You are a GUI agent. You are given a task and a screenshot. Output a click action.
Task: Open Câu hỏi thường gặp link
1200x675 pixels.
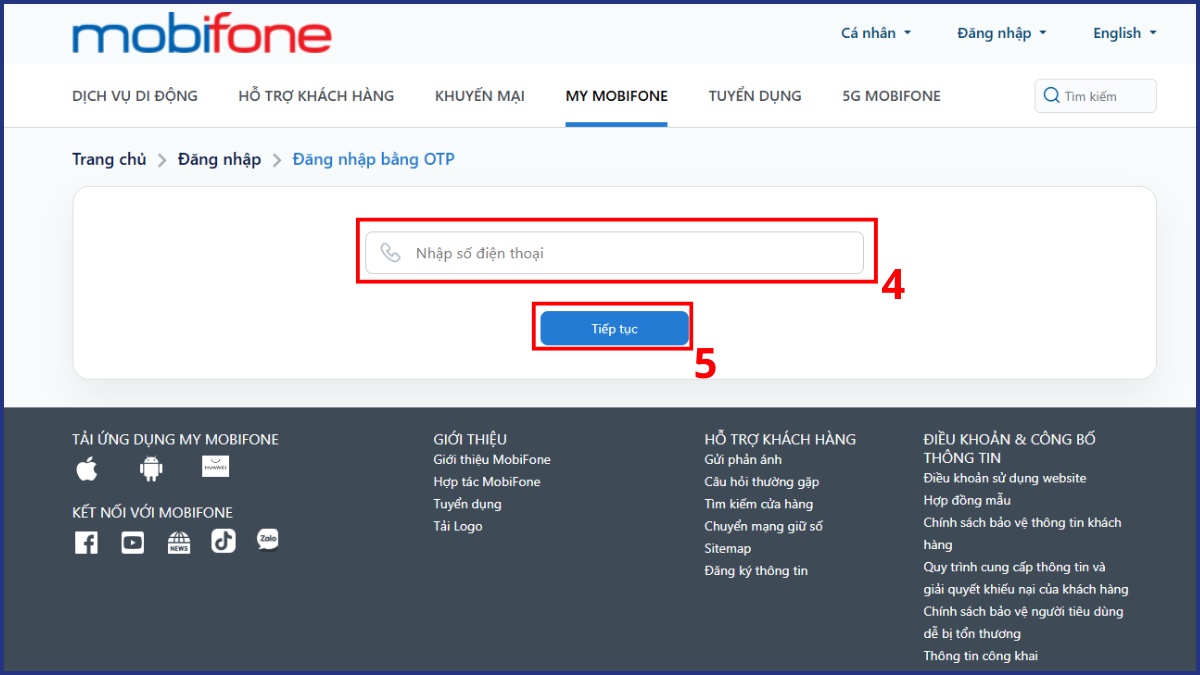click(762, 482)
